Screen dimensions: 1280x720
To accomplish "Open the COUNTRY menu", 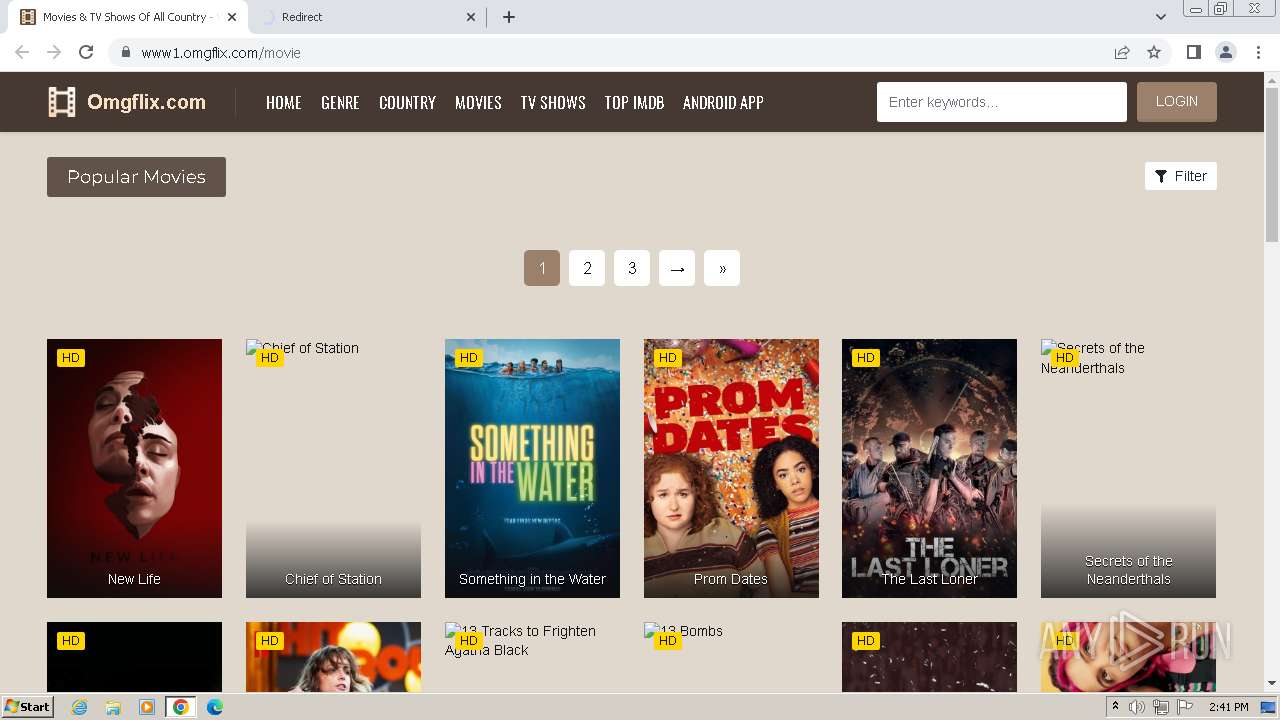I will [x=407, y=102].
